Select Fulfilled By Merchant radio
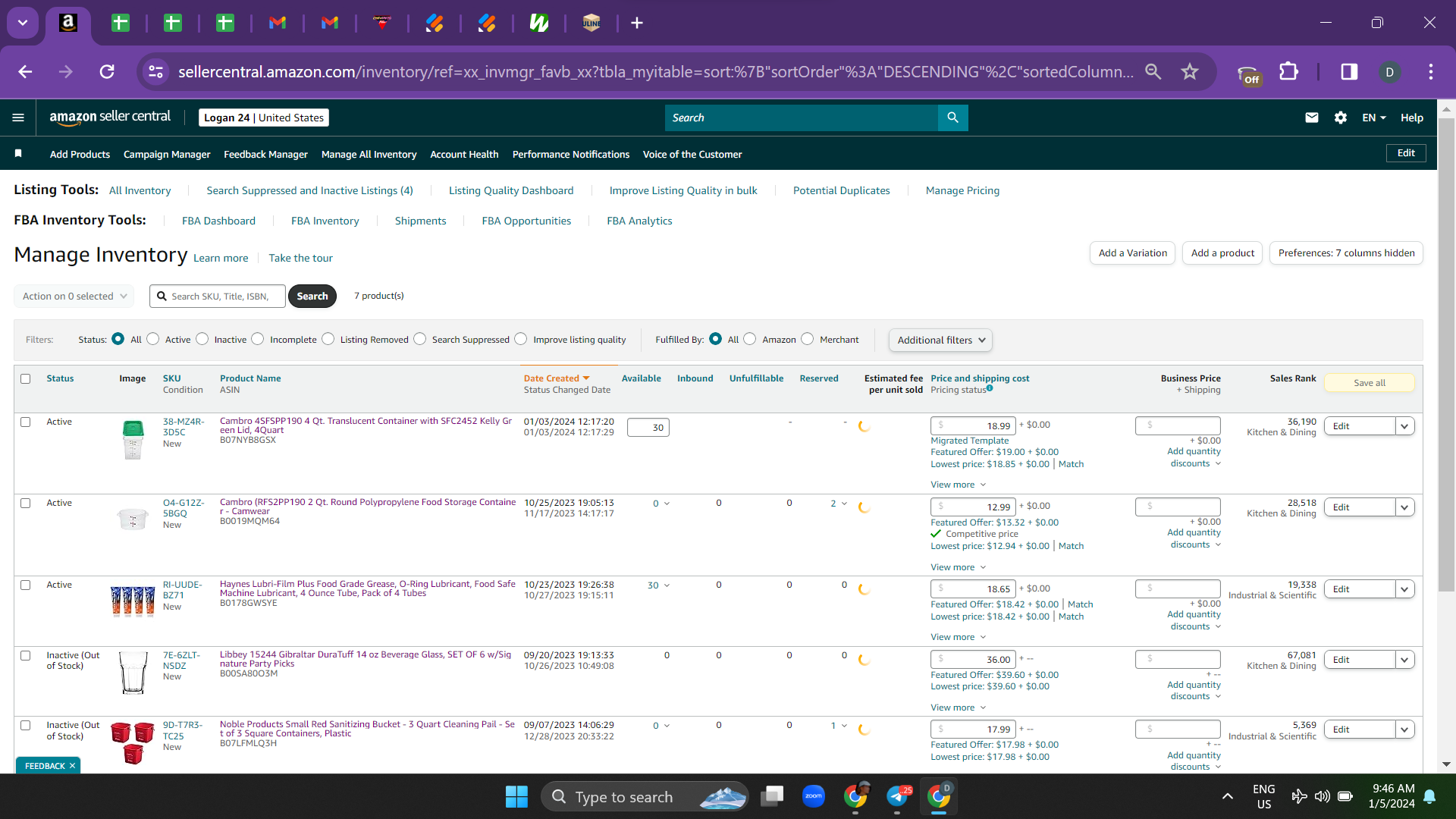The height and width of the screenshot is (819, 1456). (808, 339)
